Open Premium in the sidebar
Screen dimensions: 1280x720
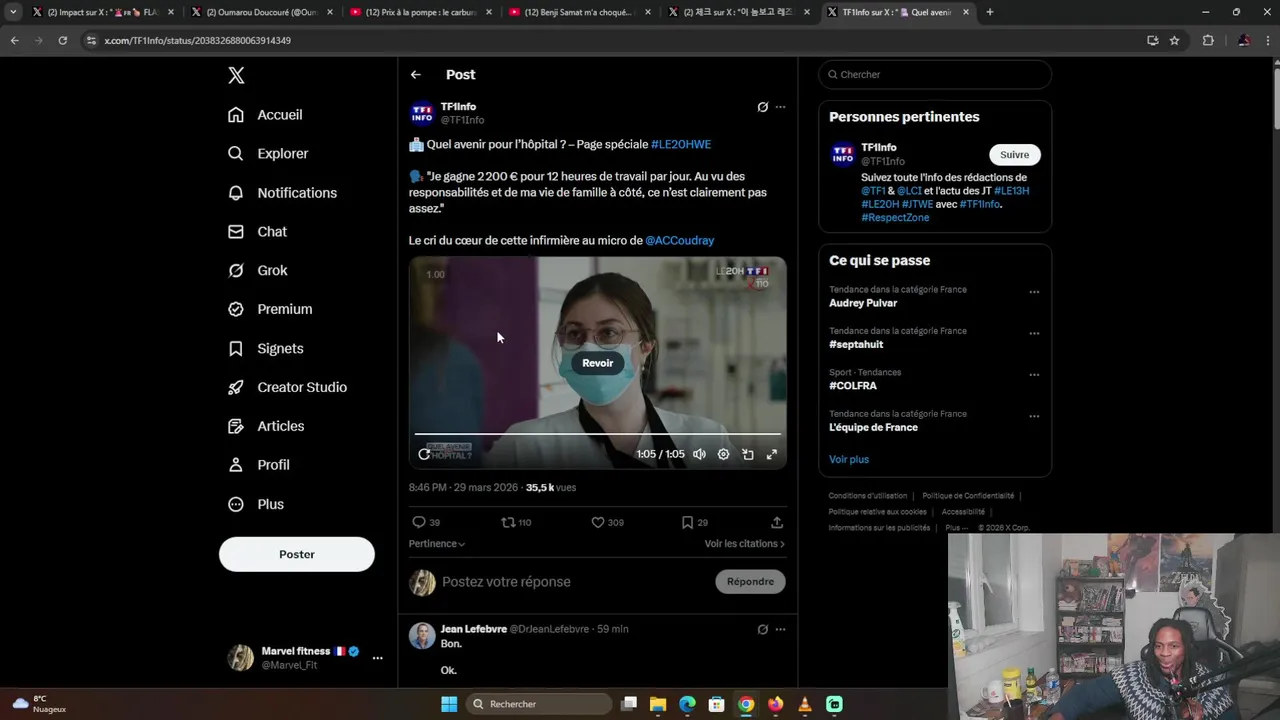point(270,310)
